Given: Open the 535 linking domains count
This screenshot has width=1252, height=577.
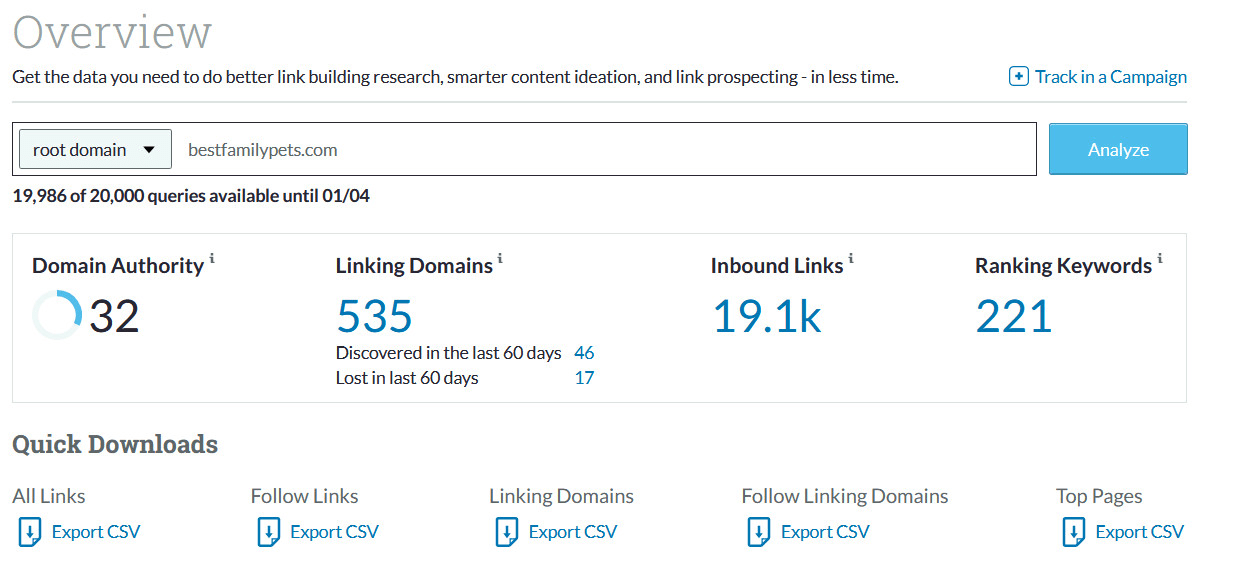Looking at the screenshot, I should (x=374, y=317).
